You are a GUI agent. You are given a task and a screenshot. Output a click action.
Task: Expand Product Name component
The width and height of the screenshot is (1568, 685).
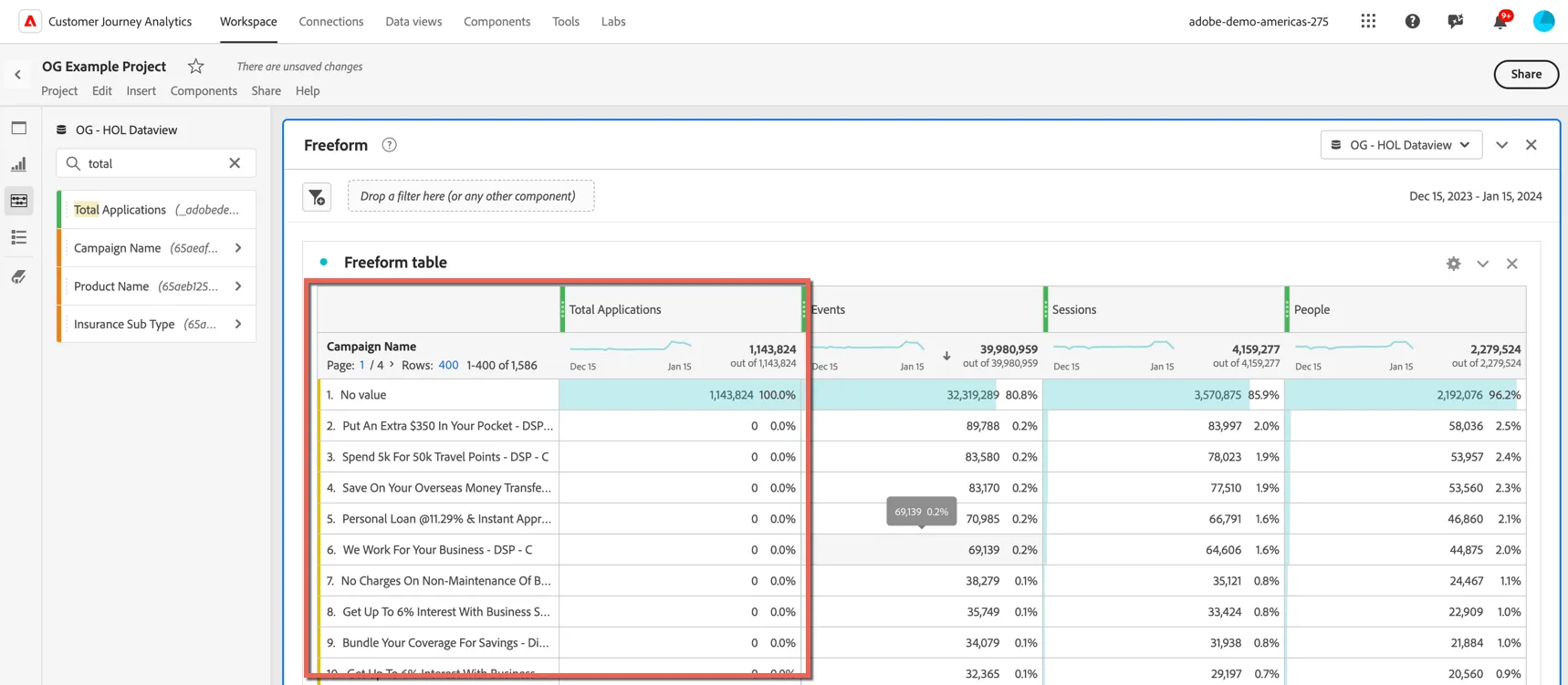coord(238,286)
